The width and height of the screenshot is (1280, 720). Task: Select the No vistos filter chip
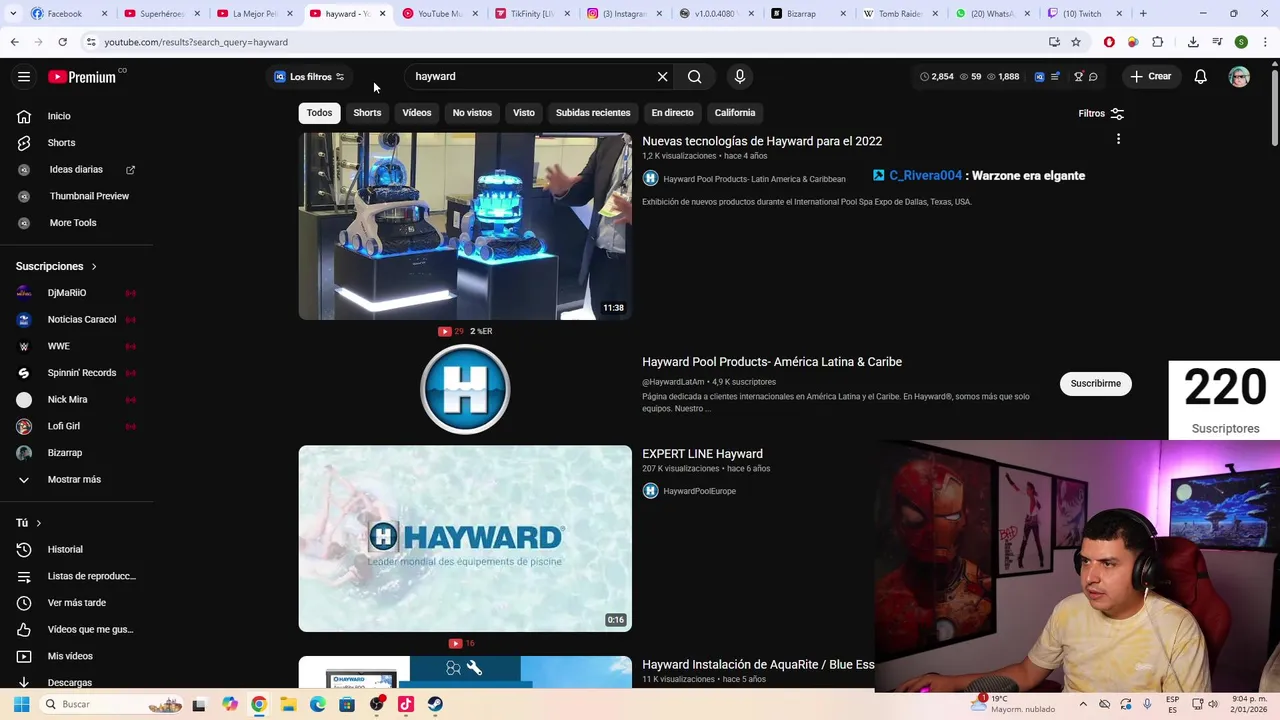472,113
